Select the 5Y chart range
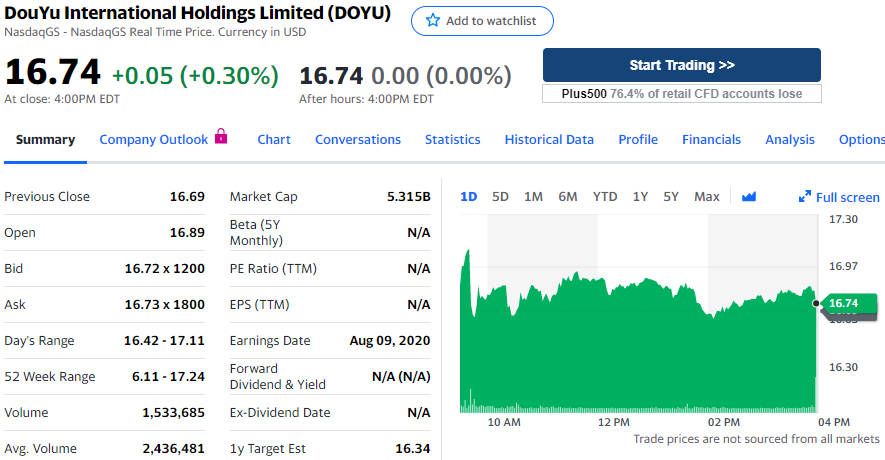Viewport: 885px width, 460px height. 671,196
